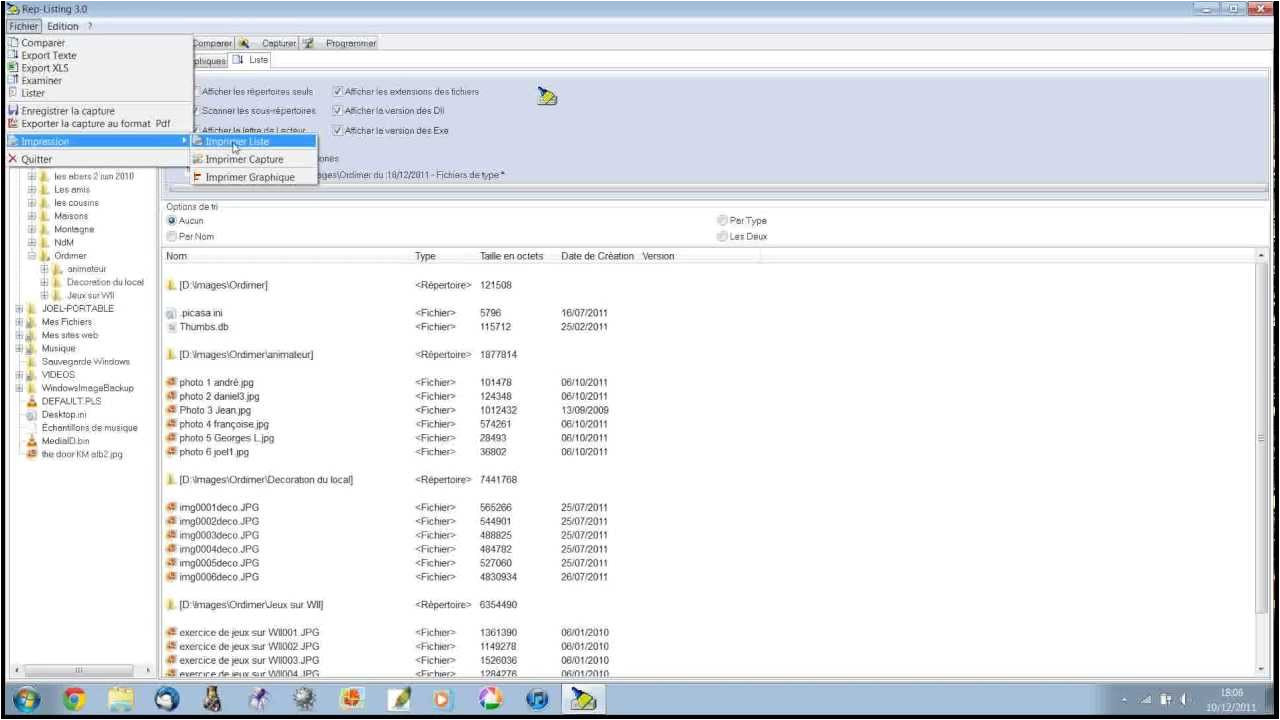Viewport: 1280px width, 720px height.
Task: Click 'Quitter' in the Fichier menu
Action: [x=99, y=159]
